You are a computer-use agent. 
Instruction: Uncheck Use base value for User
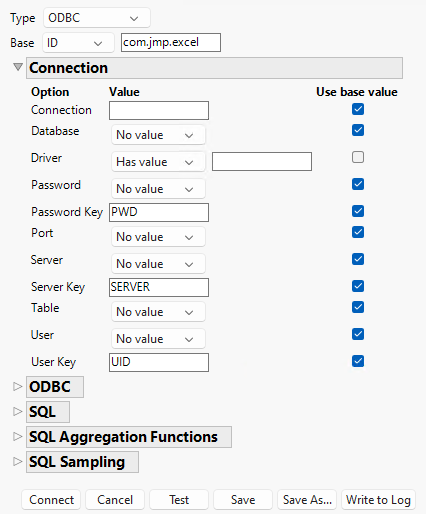358,334
